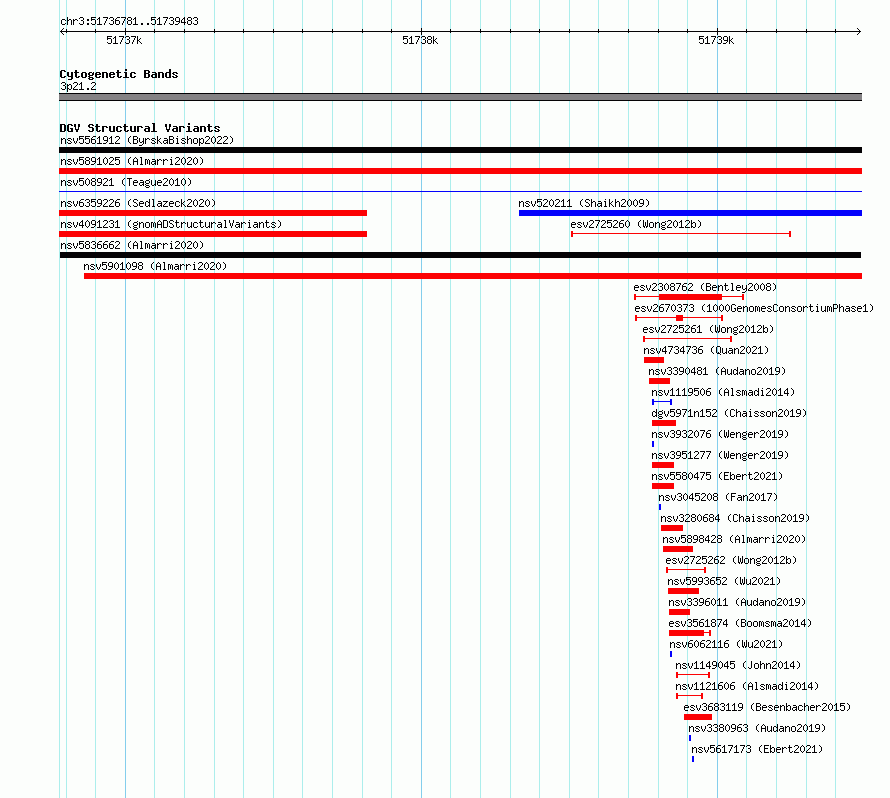Click the nsv1149045 (John2014) label
This screenshot has height=798, width=890.
738,665
